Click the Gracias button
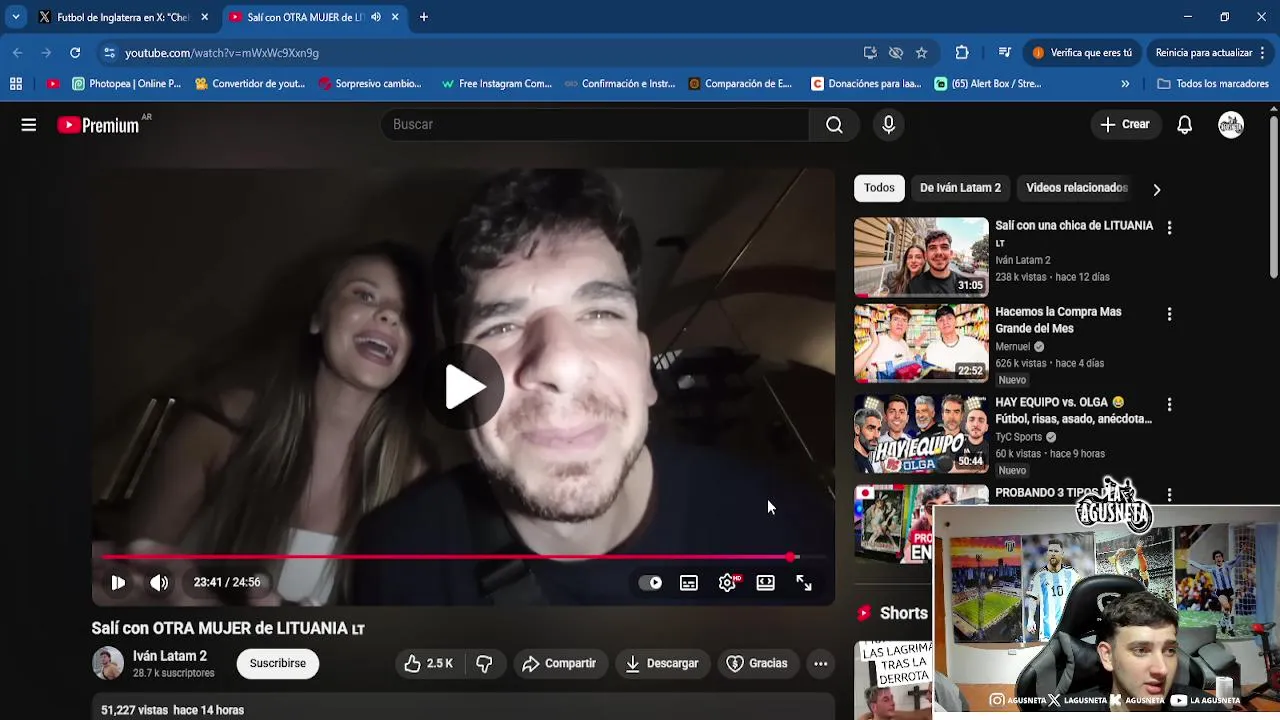The width and height of the screenshot is (1280, 720). 757,663
